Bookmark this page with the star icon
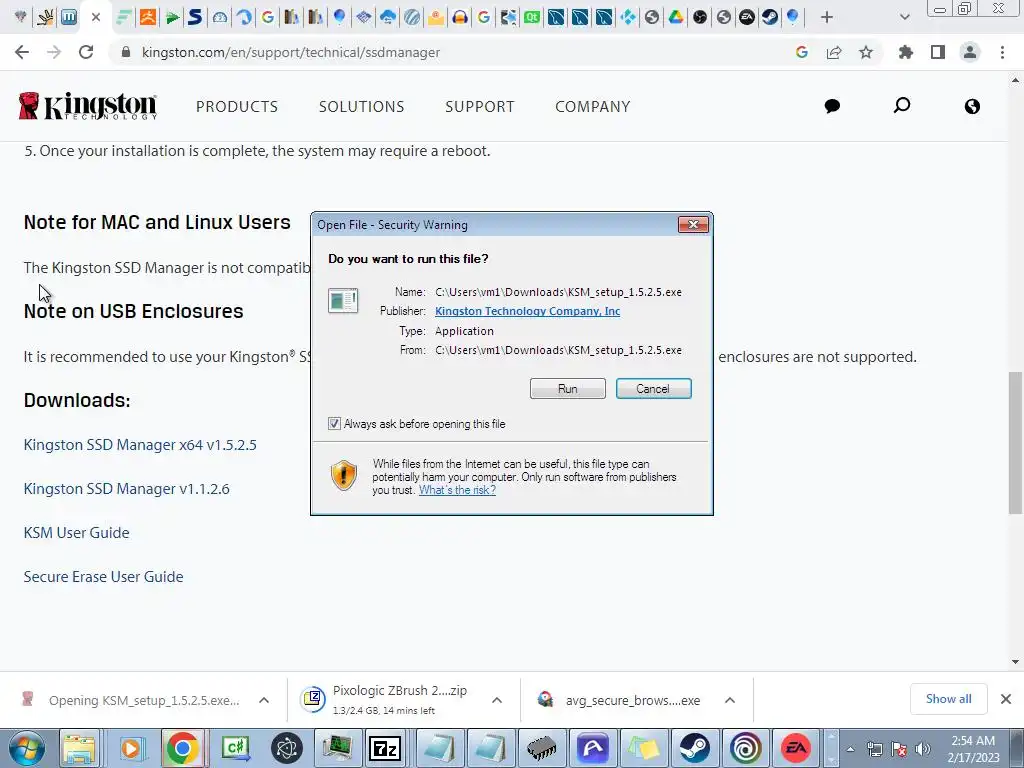This screenshot has height=768, width=1024. [x=866, y=52]
